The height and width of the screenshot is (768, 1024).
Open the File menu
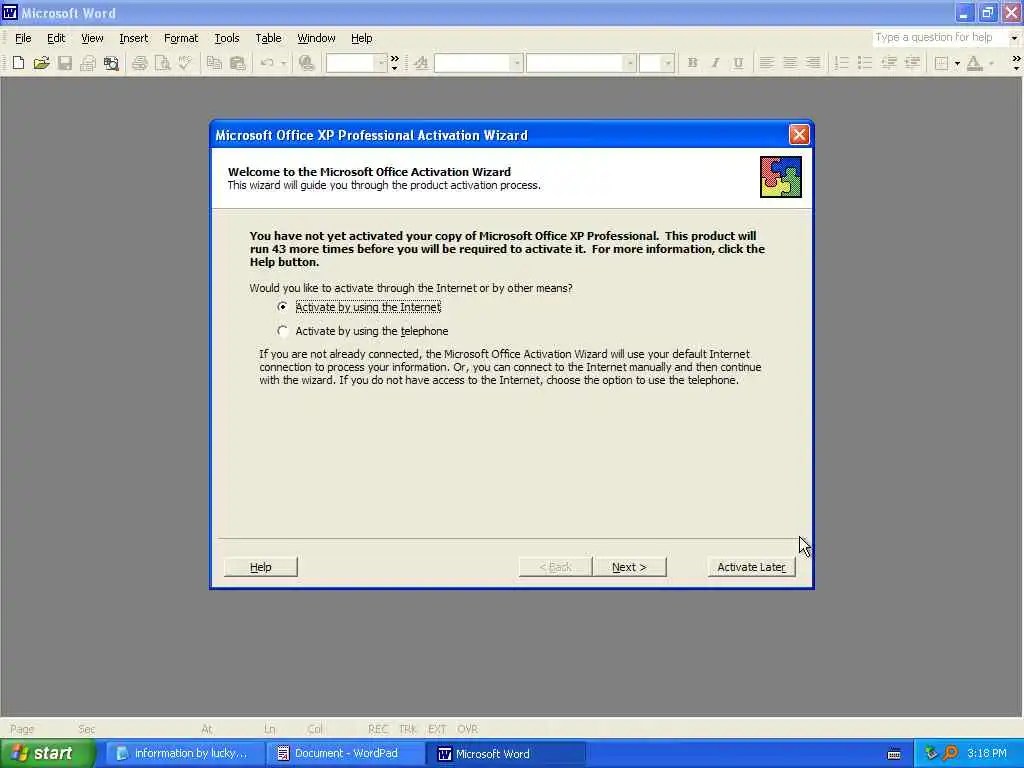(x=23, y=38)
